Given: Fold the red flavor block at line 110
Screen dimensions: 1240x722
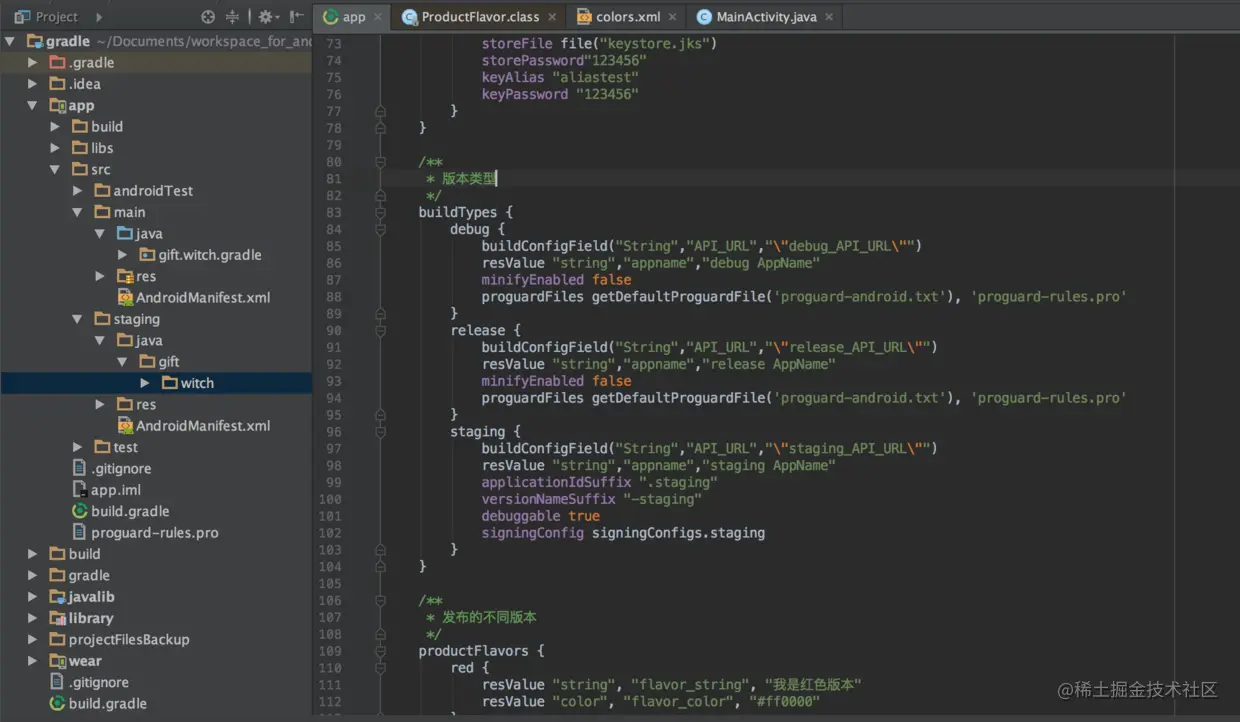Looking at the screenshot, I should coord(380,667).
